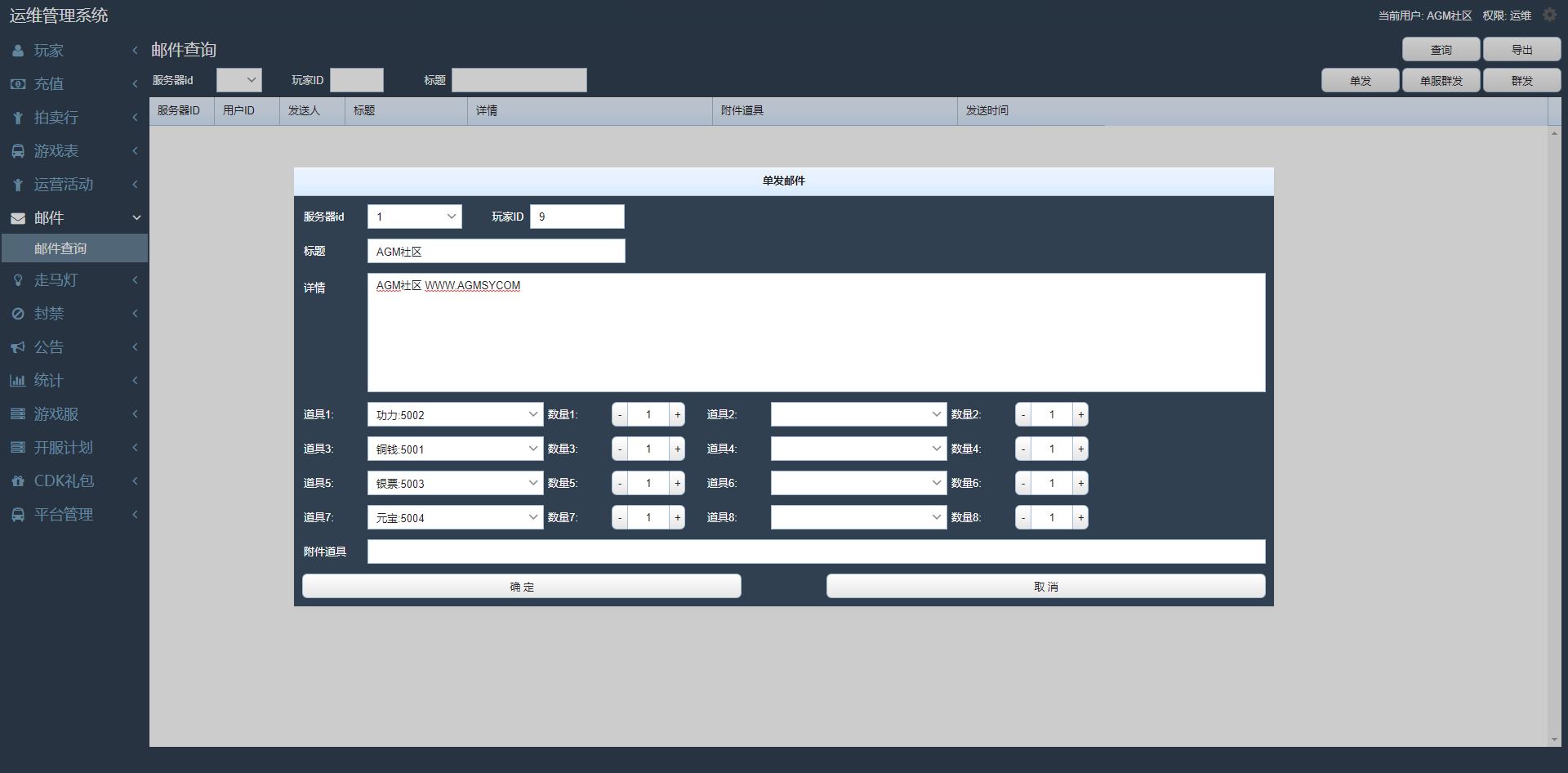This screenshot has height=773, width=1568.
Task: Click the 封禁 ban icon in sidebar
Action: pyautogui.click(x=18, y=314)
